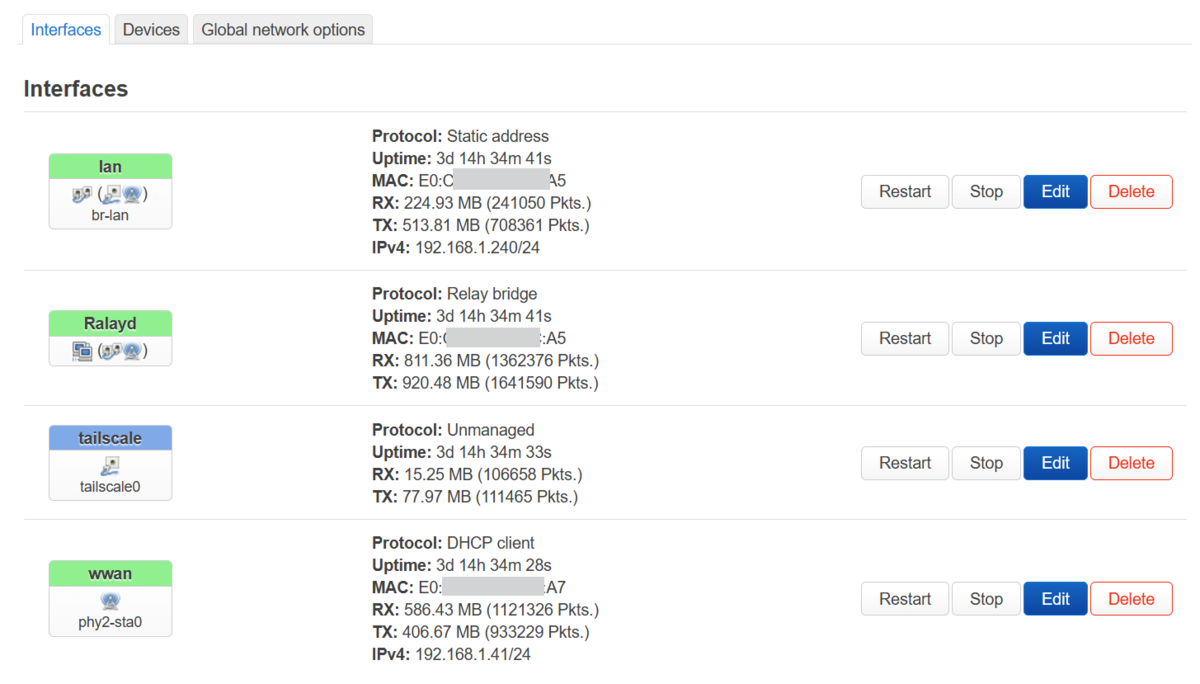This screenshot has height=684, width=1200.
Task: Restart the wwan DHCP client interface
Action: point(905,599)
